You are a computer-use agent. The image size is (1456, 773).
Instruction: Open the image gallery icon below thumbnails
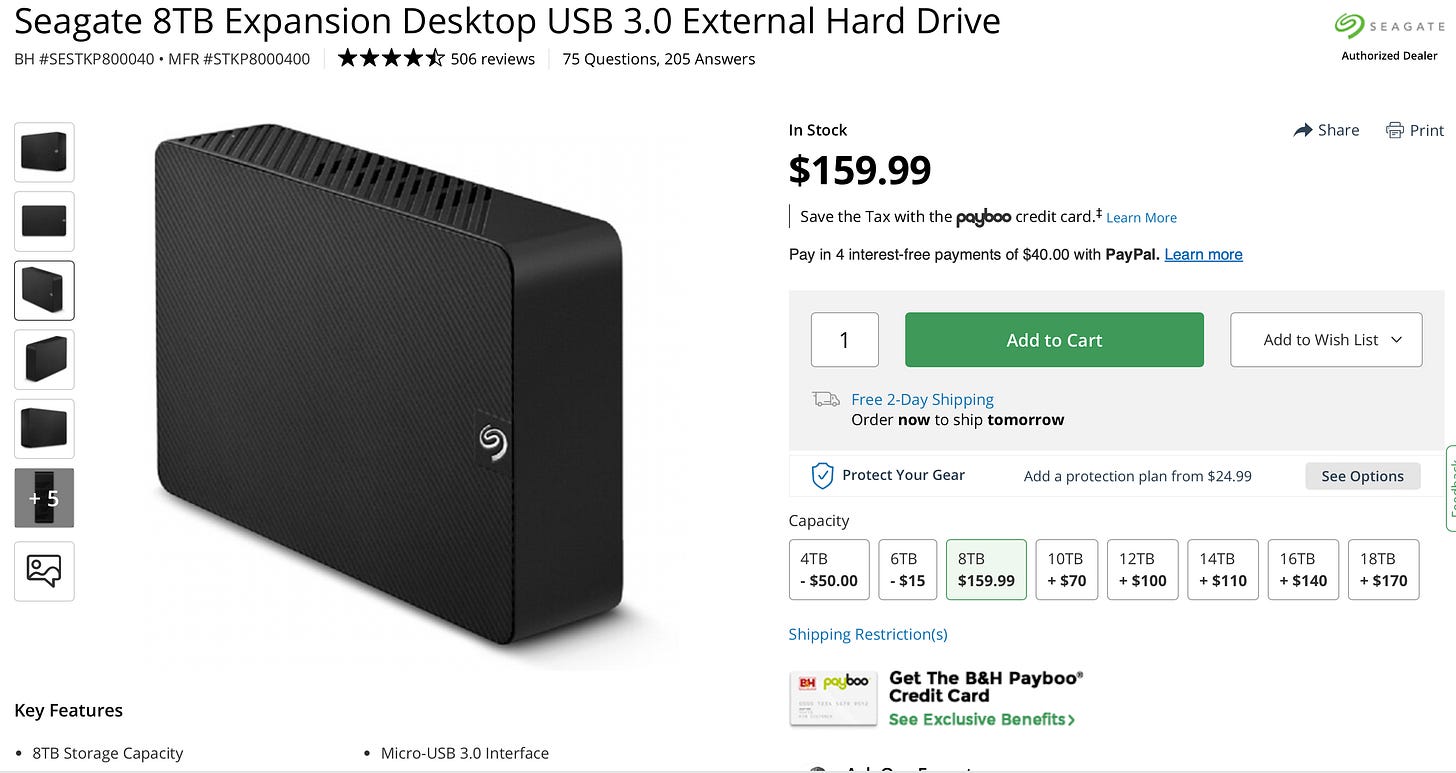coord(44,571)
